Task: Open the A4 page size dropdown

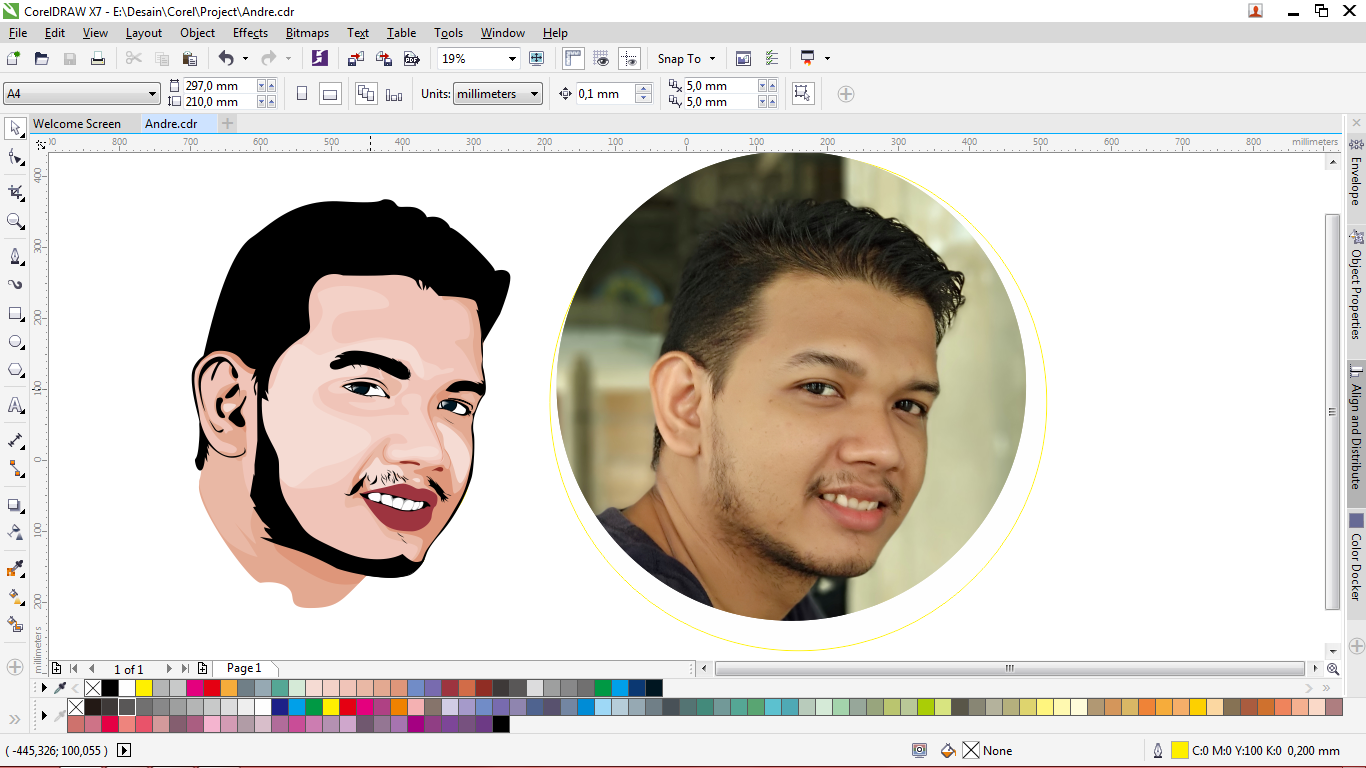Action: [x=152, y=94]
